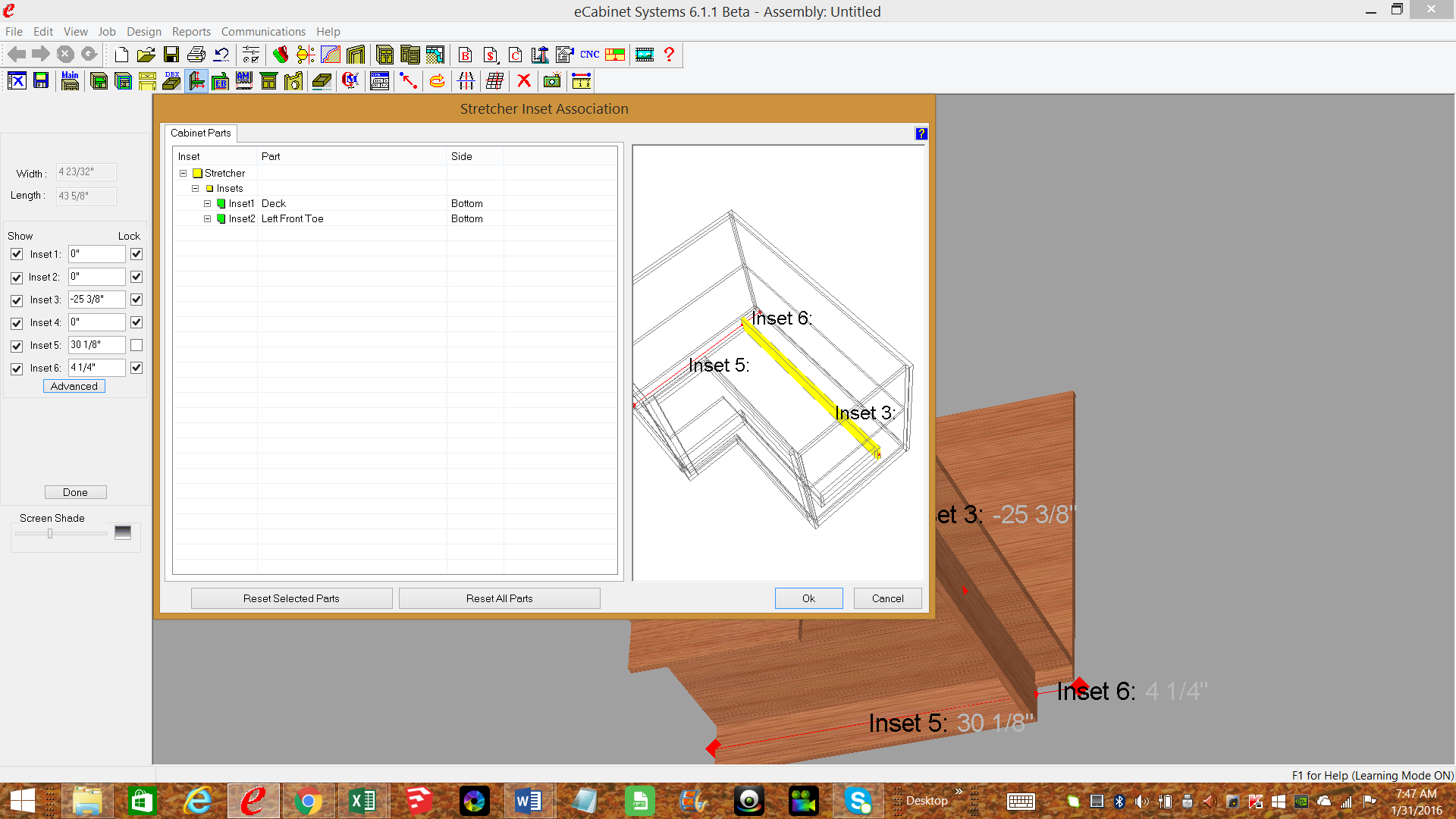The width and height of the screenshot is (1456, 819).
Task: Collapse the Stretcher tree node
Action: point(183,174)
